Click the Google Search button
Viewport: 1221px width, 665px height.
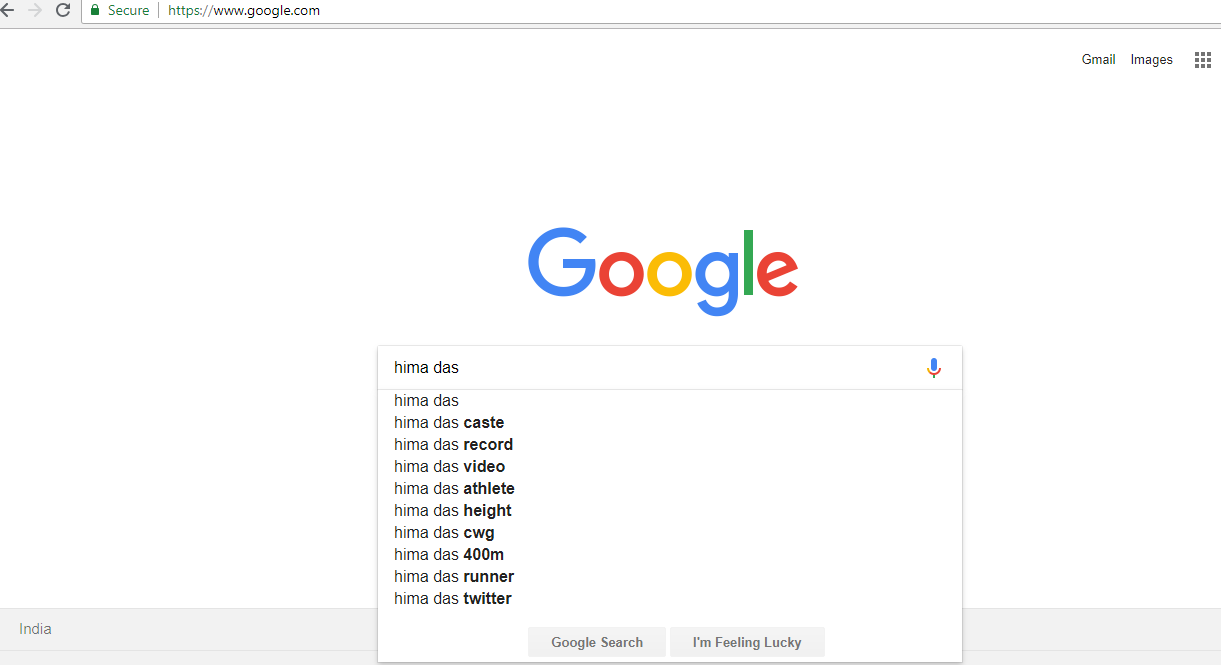[x=597, y=642]
